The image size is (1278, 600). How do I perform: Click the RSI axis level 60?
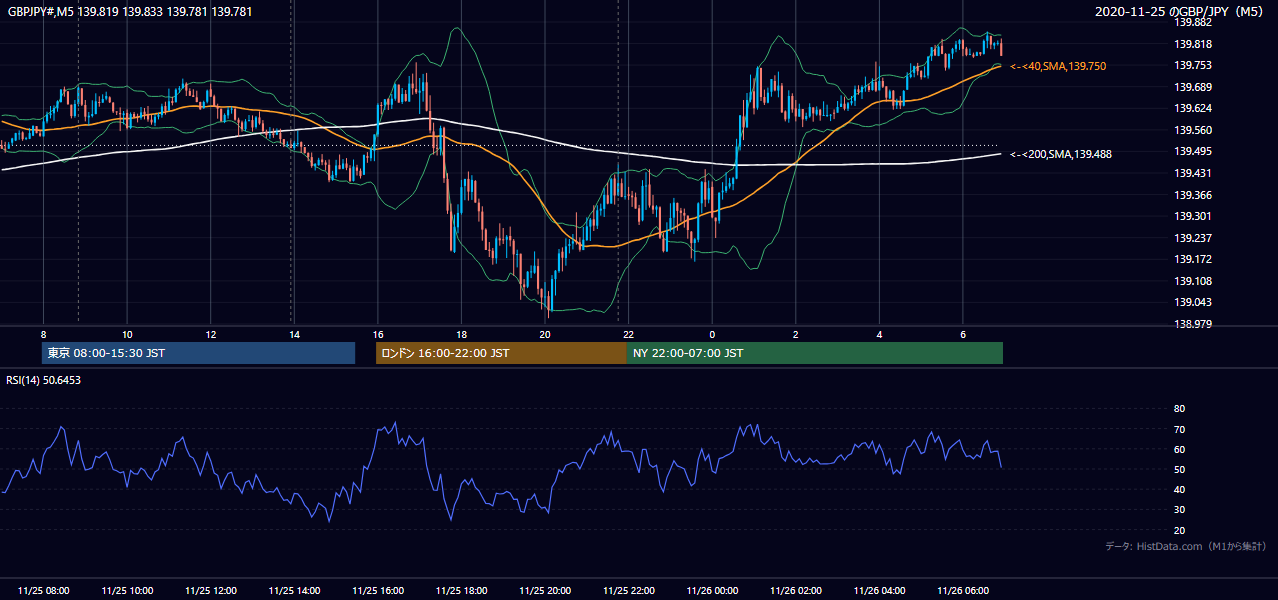coord(1179,449)
